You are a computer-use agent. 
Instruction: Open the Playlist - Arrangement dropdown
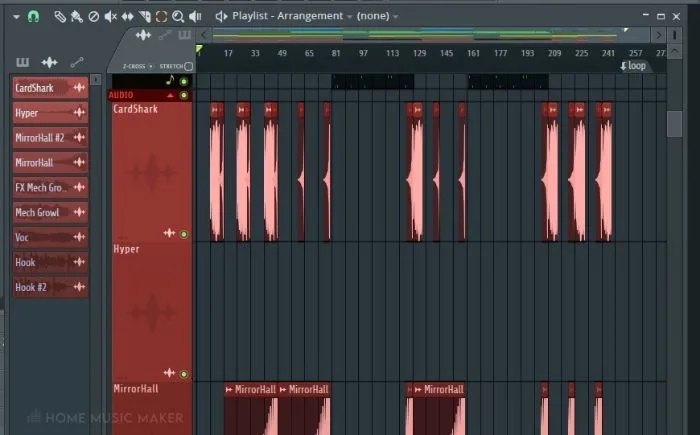292,16
